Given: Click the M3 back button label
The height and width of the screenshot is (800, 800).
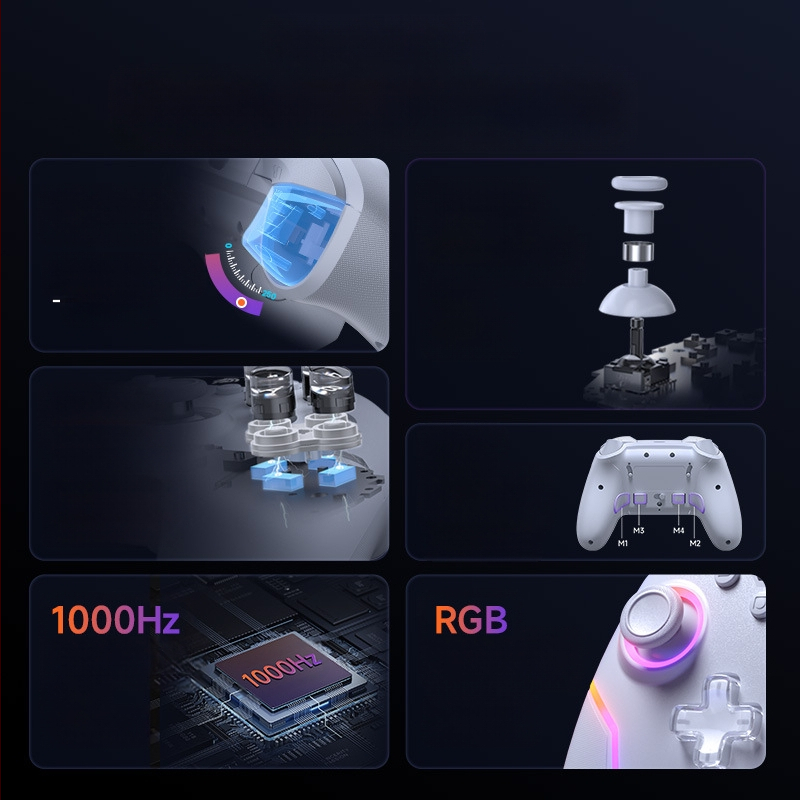Looking at the screenshot, I should (638, 530).
